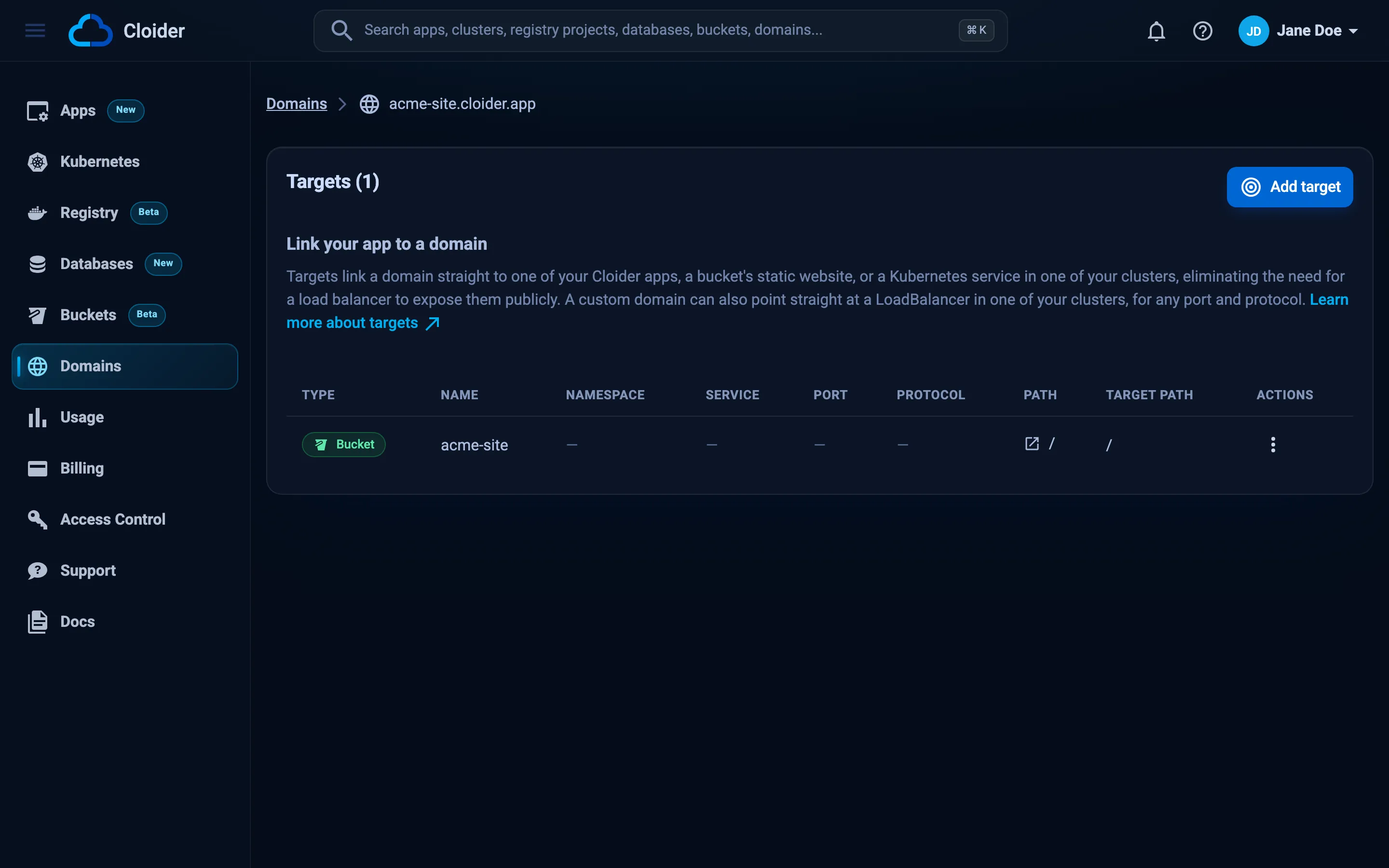
Task: Click the Bucket type badge
Action: [x=344, y=444]
